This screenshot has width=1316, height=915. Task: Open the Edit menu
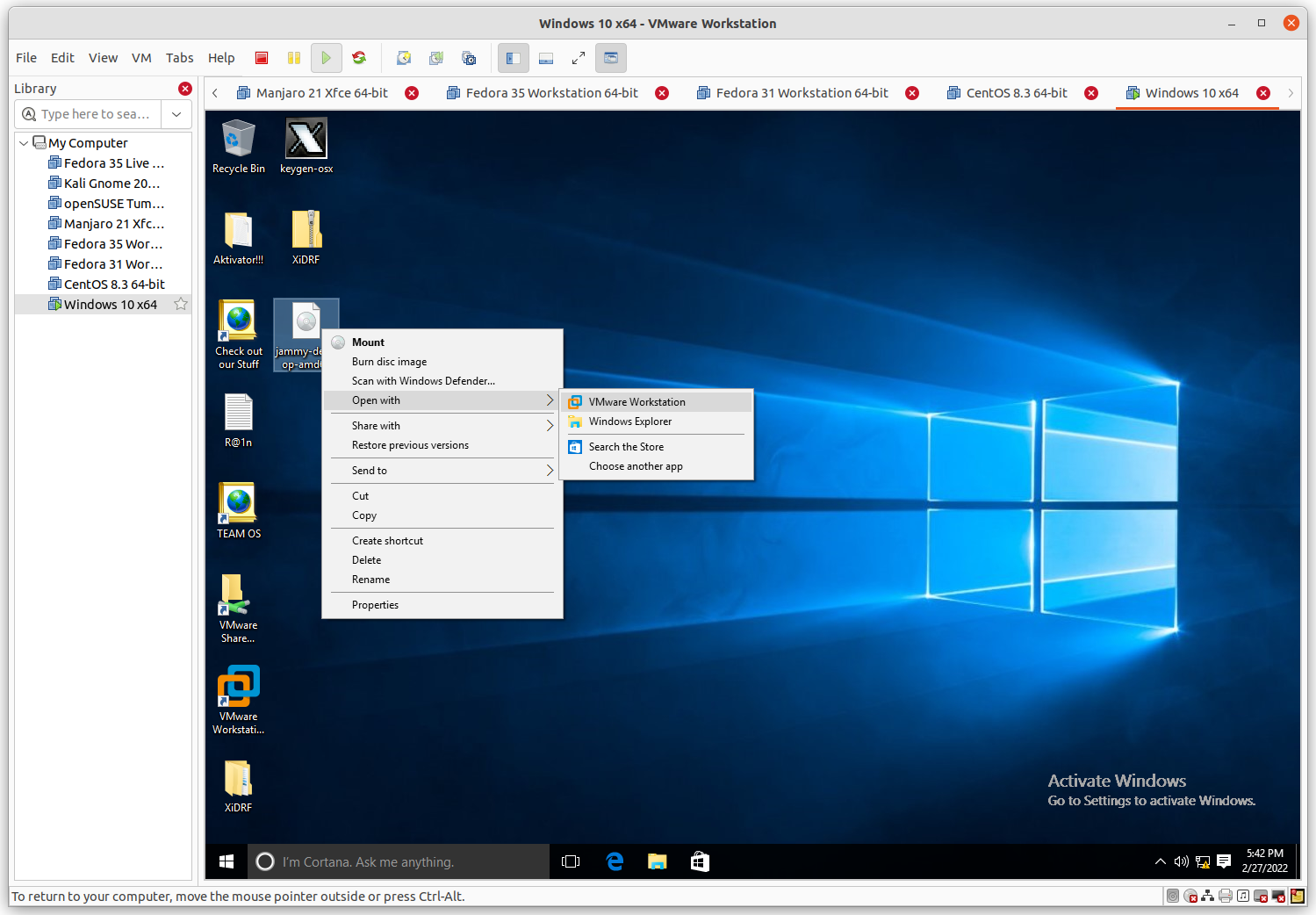click(62, 58)
